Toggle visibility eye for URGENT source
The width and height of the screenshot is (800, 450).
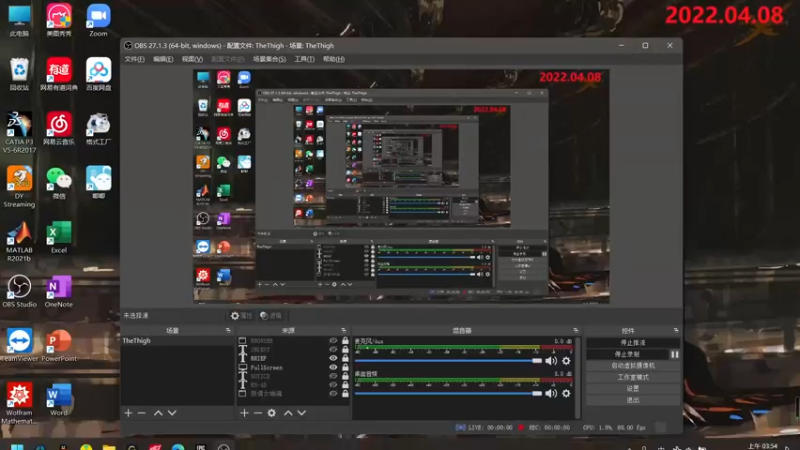tap(333, 349)
